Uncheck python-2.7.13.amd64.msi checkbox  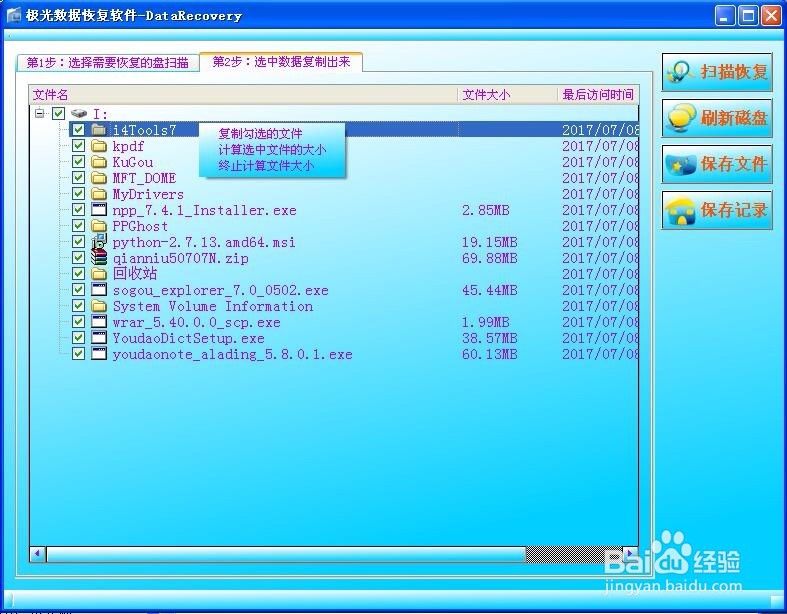pyautogui.click(x=78, y=242)
